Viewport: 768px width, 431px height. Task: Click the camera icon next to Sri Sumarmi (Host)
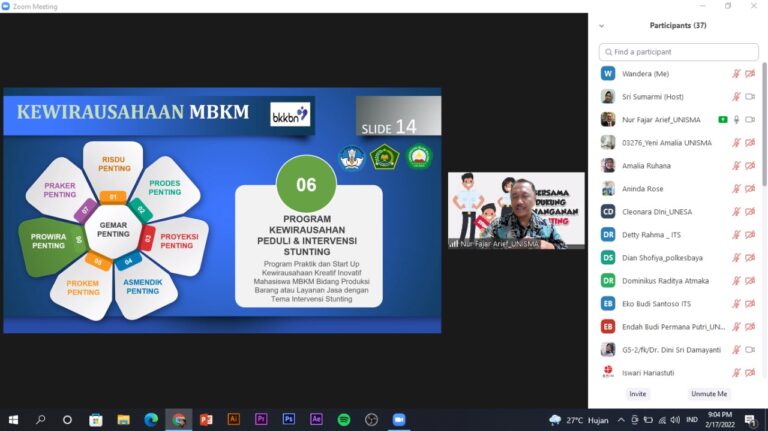coord(750,97)
